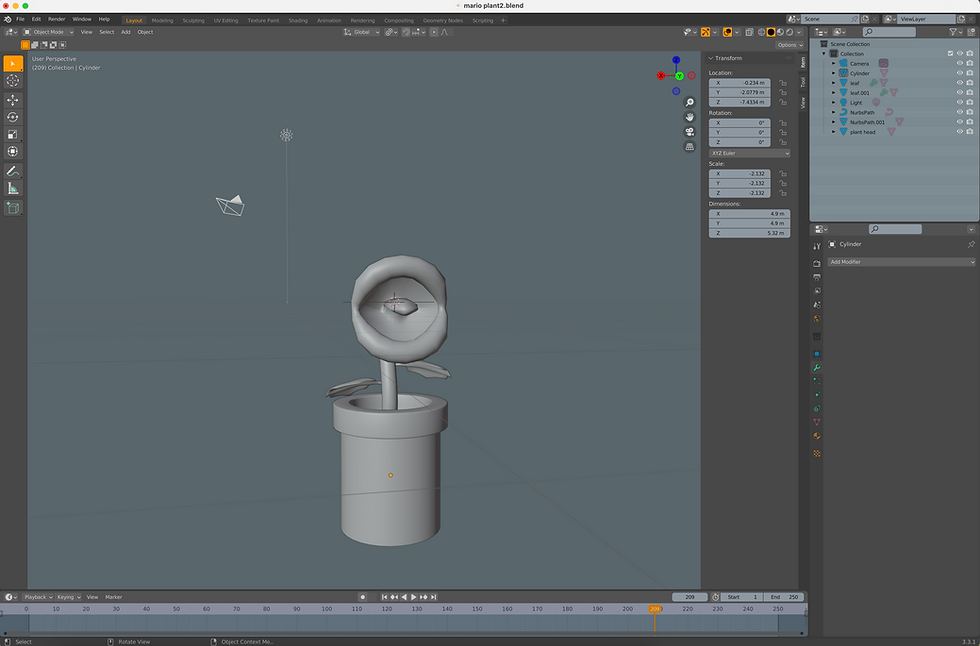Click the End frame 250 field
This screenshot has width=980, height=646.
coord(783,597)
